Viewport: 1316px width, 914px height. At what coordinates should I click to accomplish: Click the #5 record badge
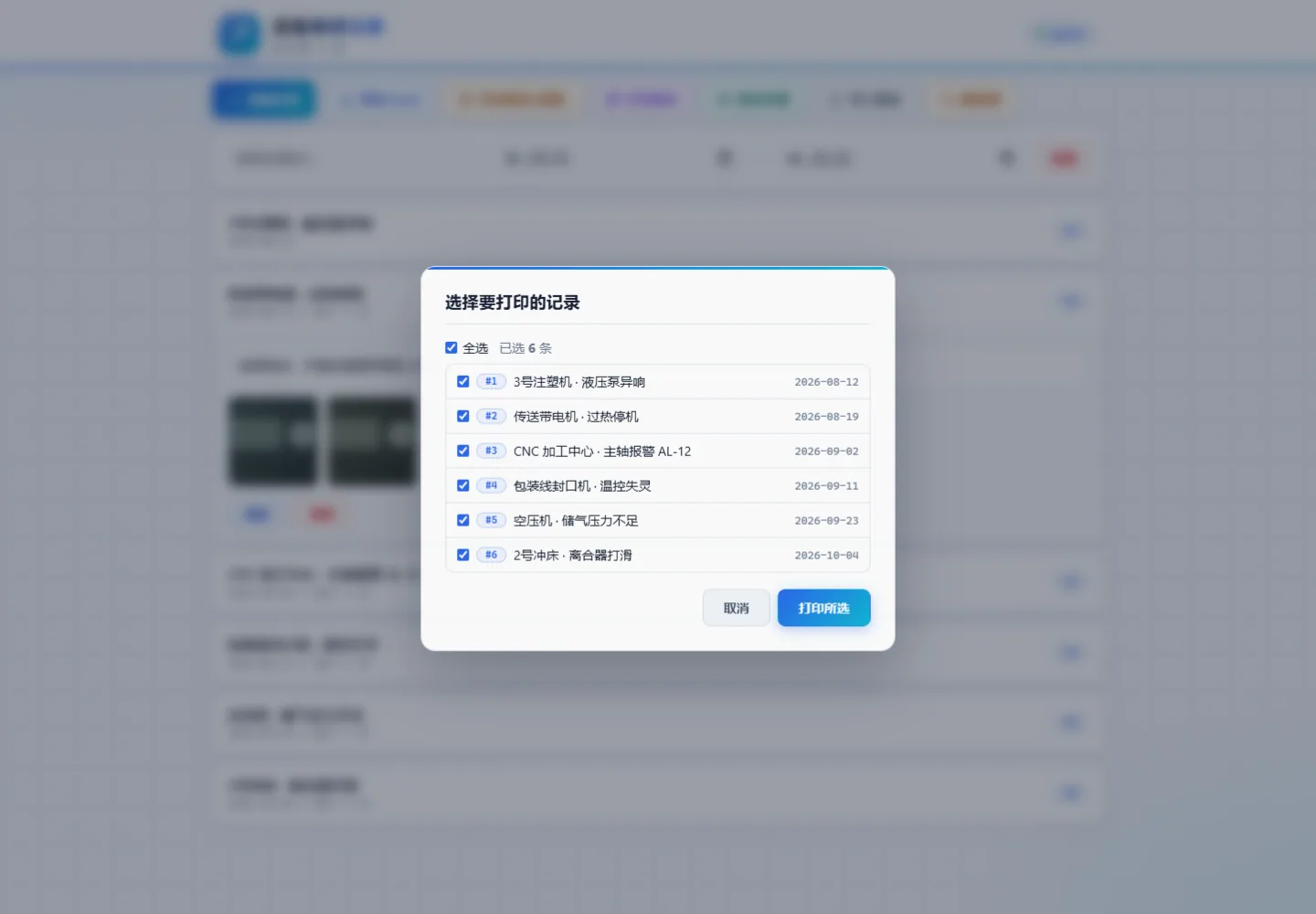(x=492, y=520)
